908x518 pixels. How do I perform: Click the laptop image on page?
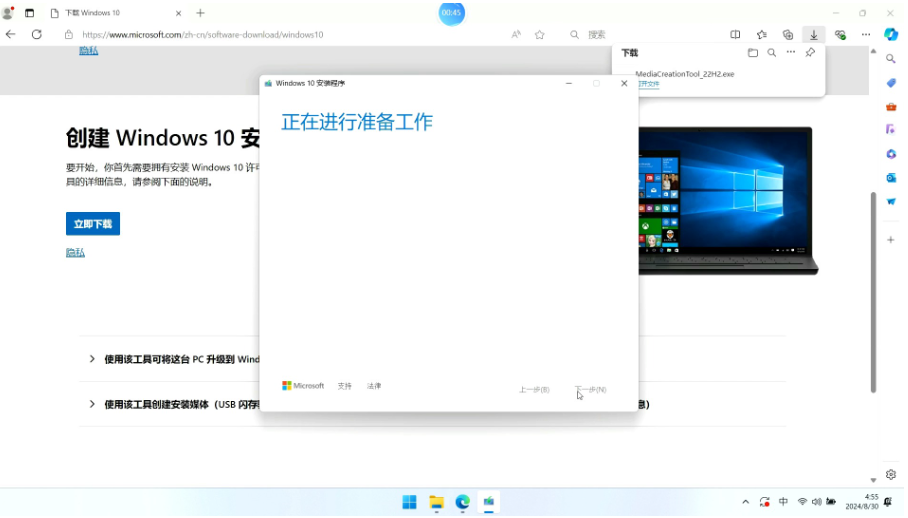coord(728,201)
